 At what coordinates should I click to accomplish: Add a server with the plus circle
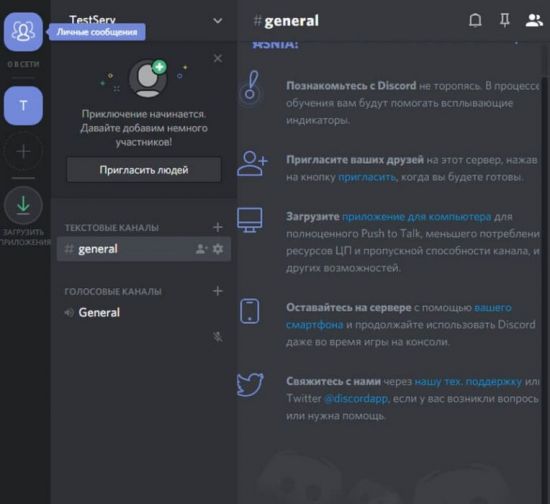(23, 152)
